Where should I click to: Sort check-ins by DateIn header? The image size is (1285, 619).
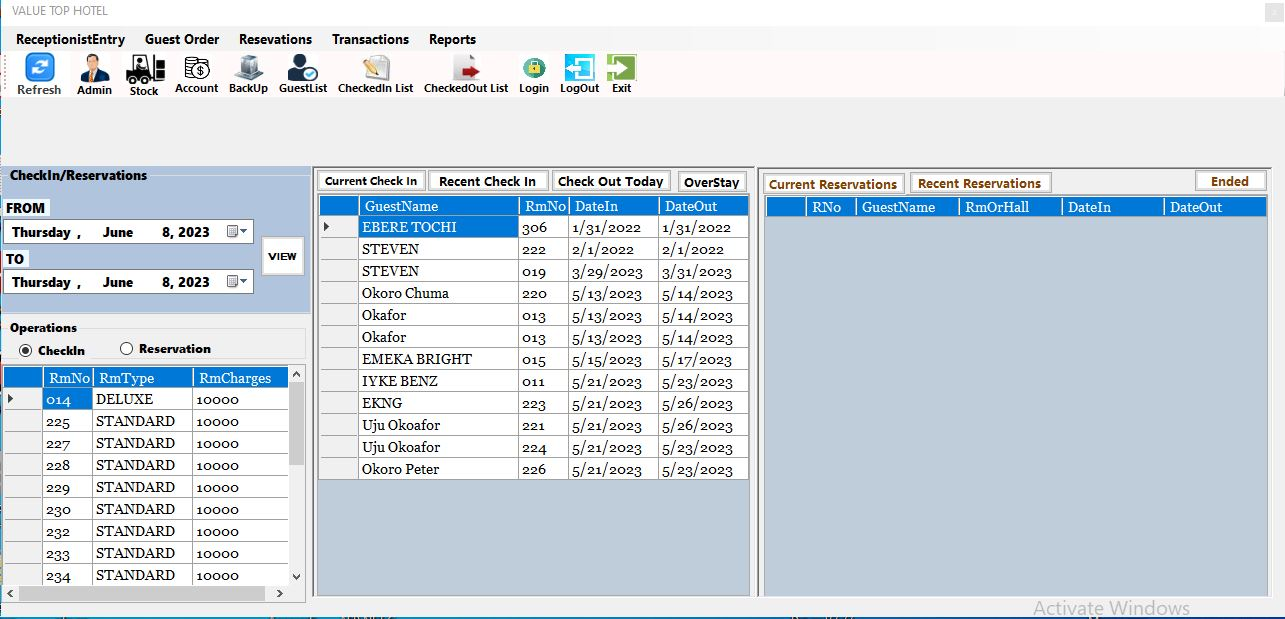[613, 205]
